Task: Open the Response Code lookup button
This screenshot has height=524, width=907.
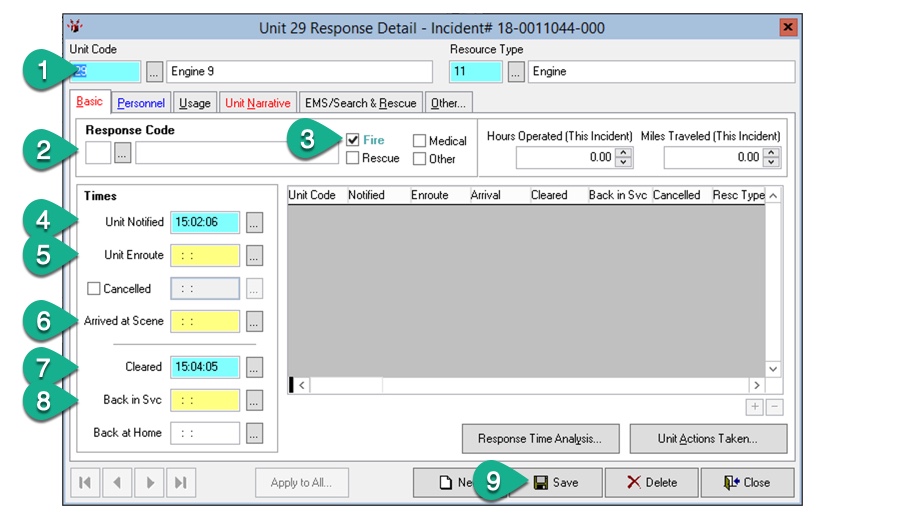Action: [122, 153]
